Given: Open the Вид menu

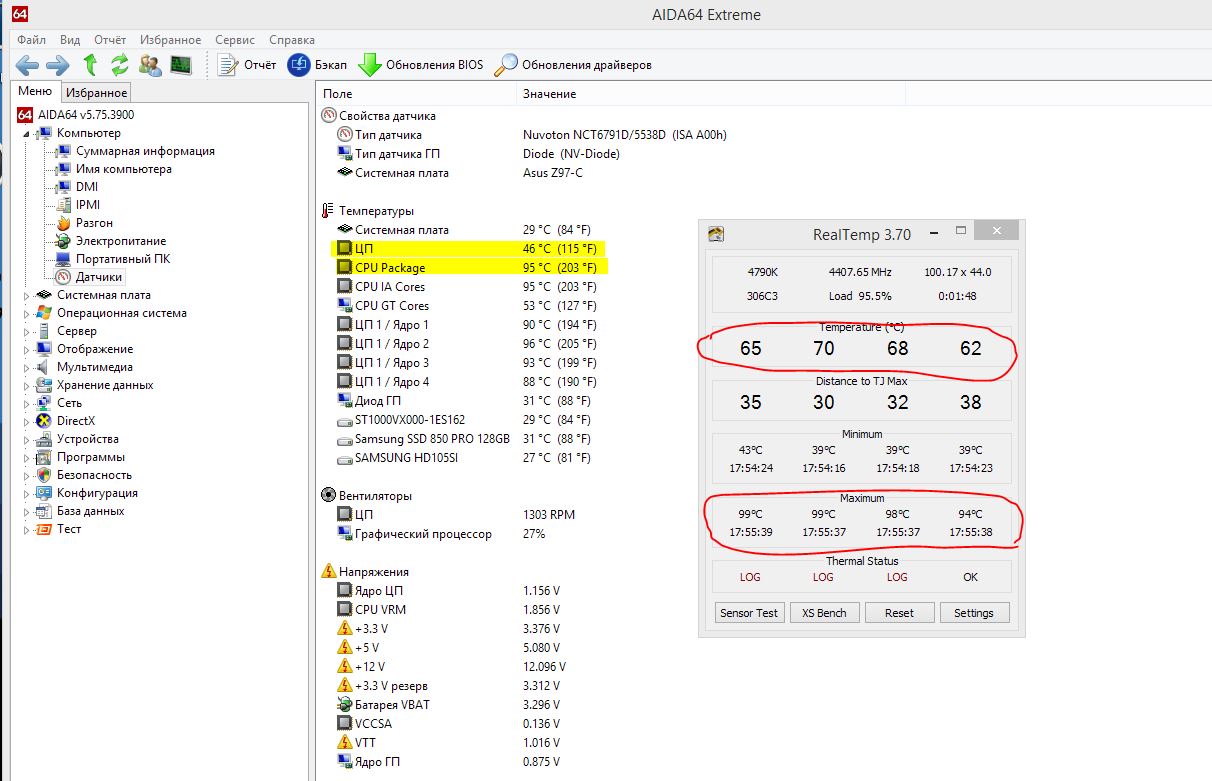Looking at the screenshot, I should [70, 40].
